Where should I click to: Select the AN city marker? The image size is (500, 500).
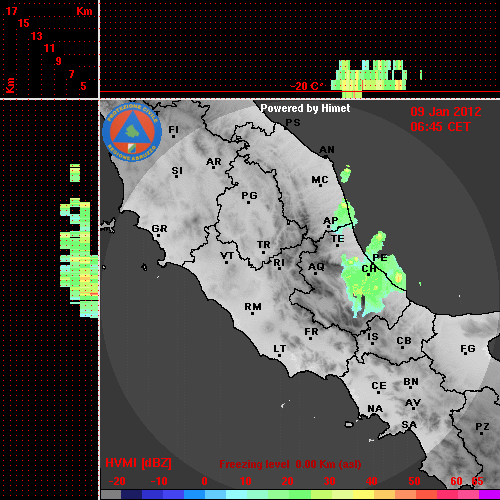[x=327, y=151]
